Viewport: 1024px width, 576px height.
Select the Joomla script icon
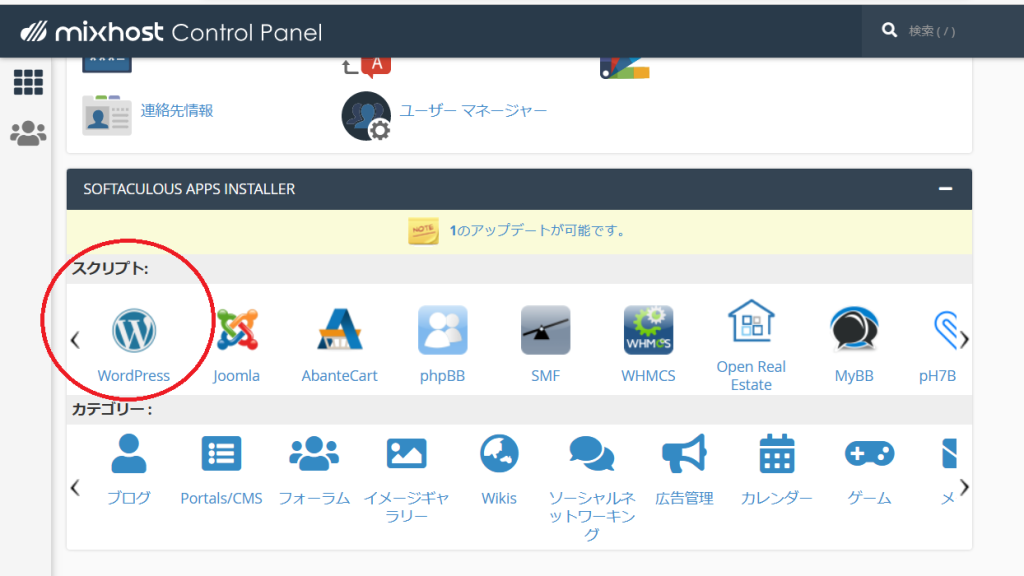(x=237, y=331)
